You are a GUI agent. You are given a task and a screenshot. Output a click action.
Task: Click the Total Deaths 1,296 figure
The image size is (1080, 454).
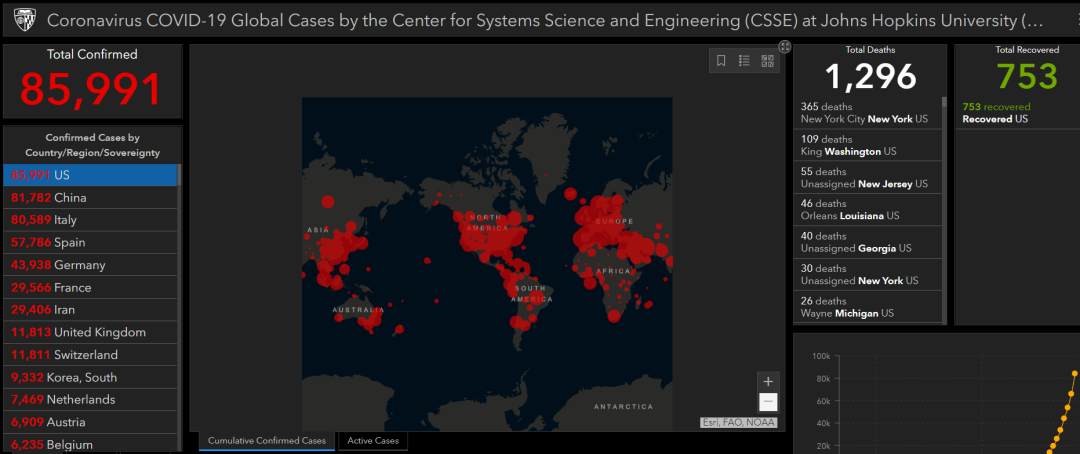click(871, 76)
